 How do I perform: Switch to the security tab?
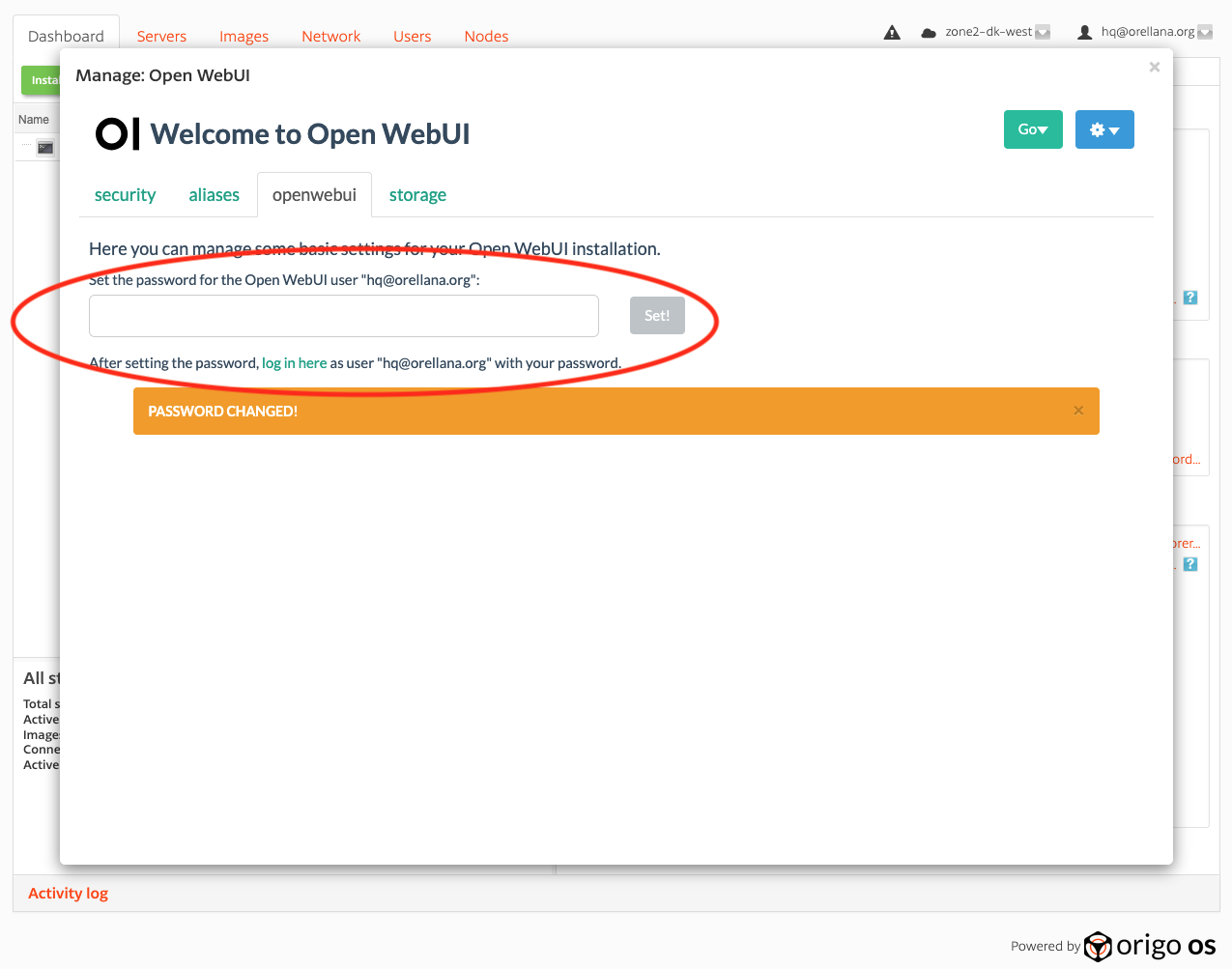pos(125,195)
